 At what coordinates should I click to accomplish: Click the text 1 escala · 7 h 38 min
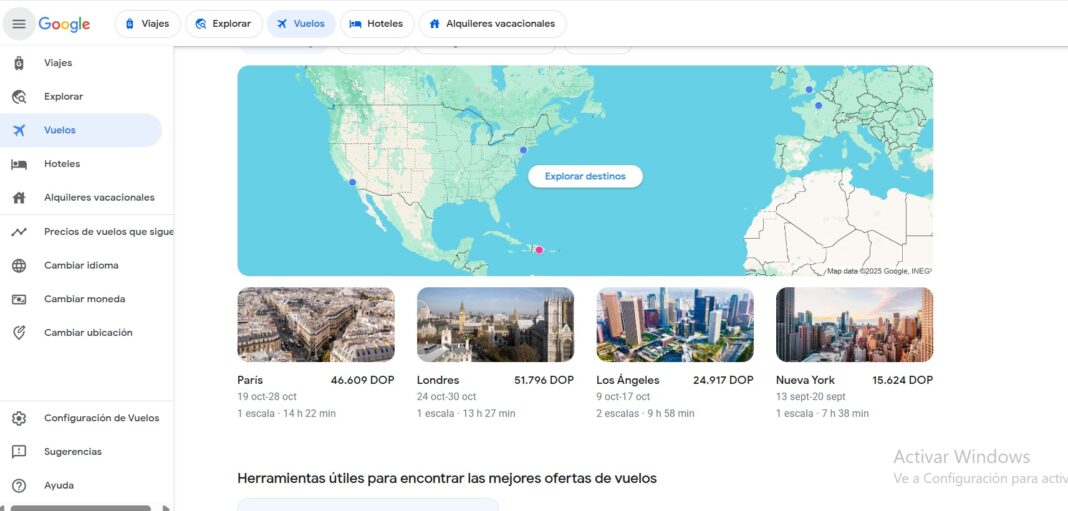(823, 414)
